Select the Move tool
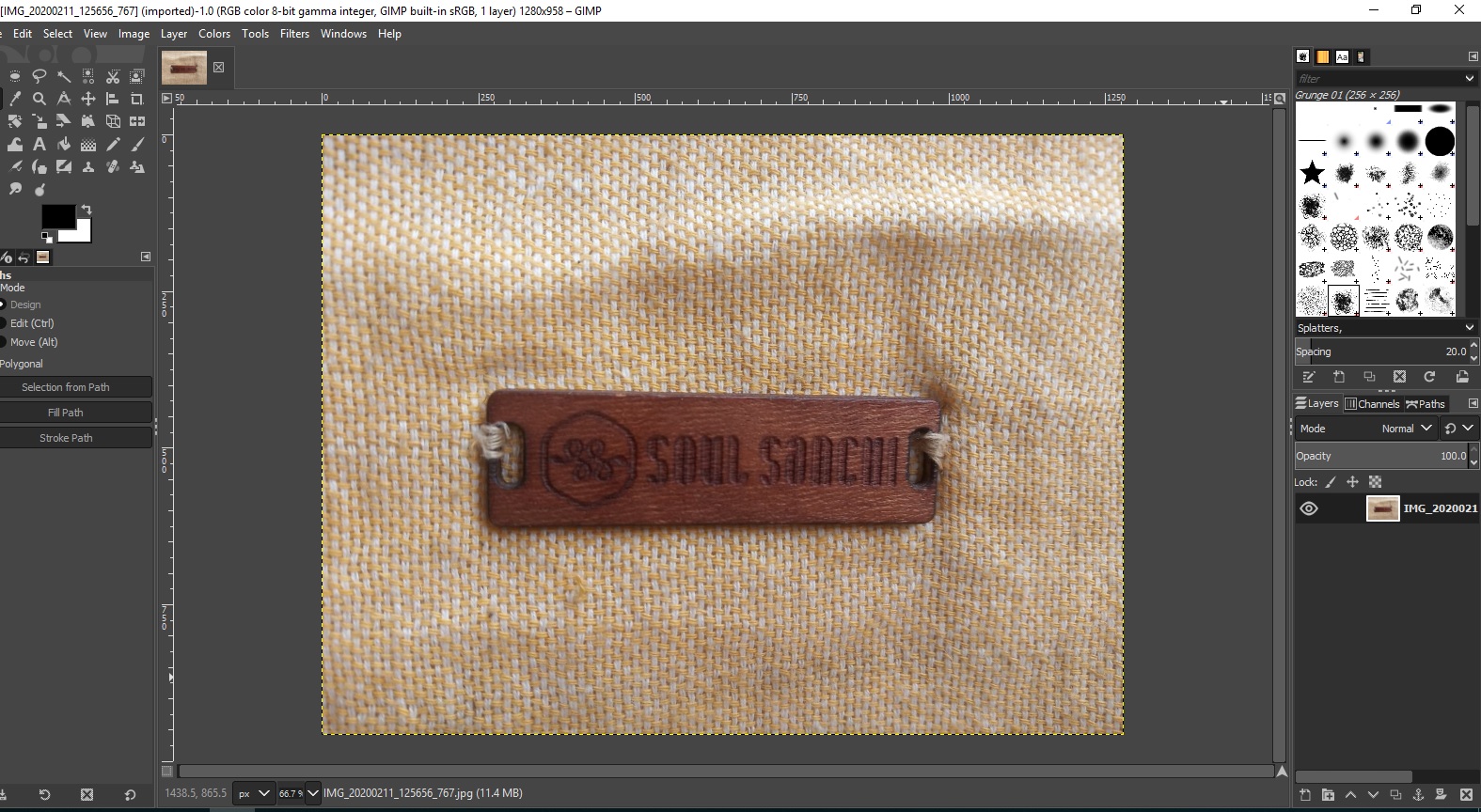The width and height of the screenshot is (1481, 812). pyautogui.click(x=88, y=99)
